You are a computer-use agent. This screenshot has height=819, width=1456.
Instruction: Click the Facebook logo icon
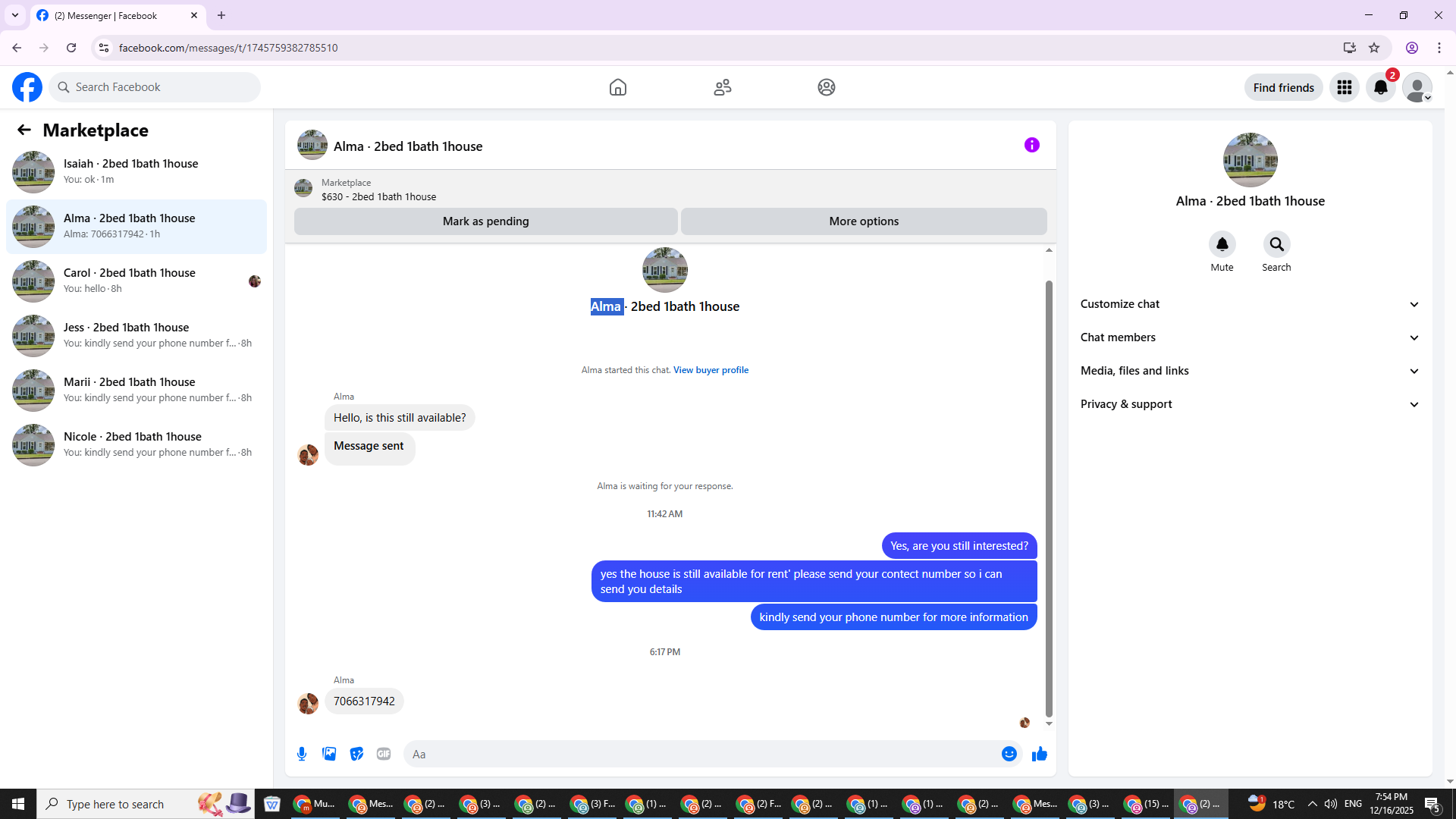coord(27,87)
